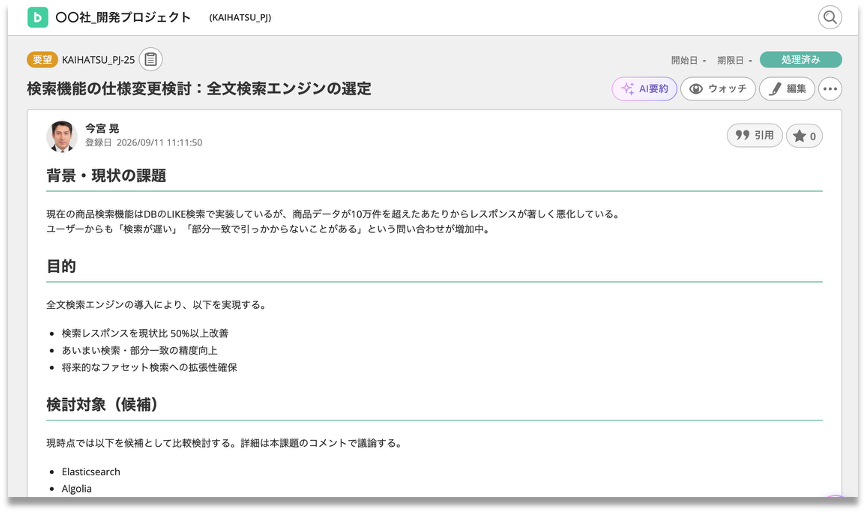Click the Algolia list item

[x=77, y=489]
